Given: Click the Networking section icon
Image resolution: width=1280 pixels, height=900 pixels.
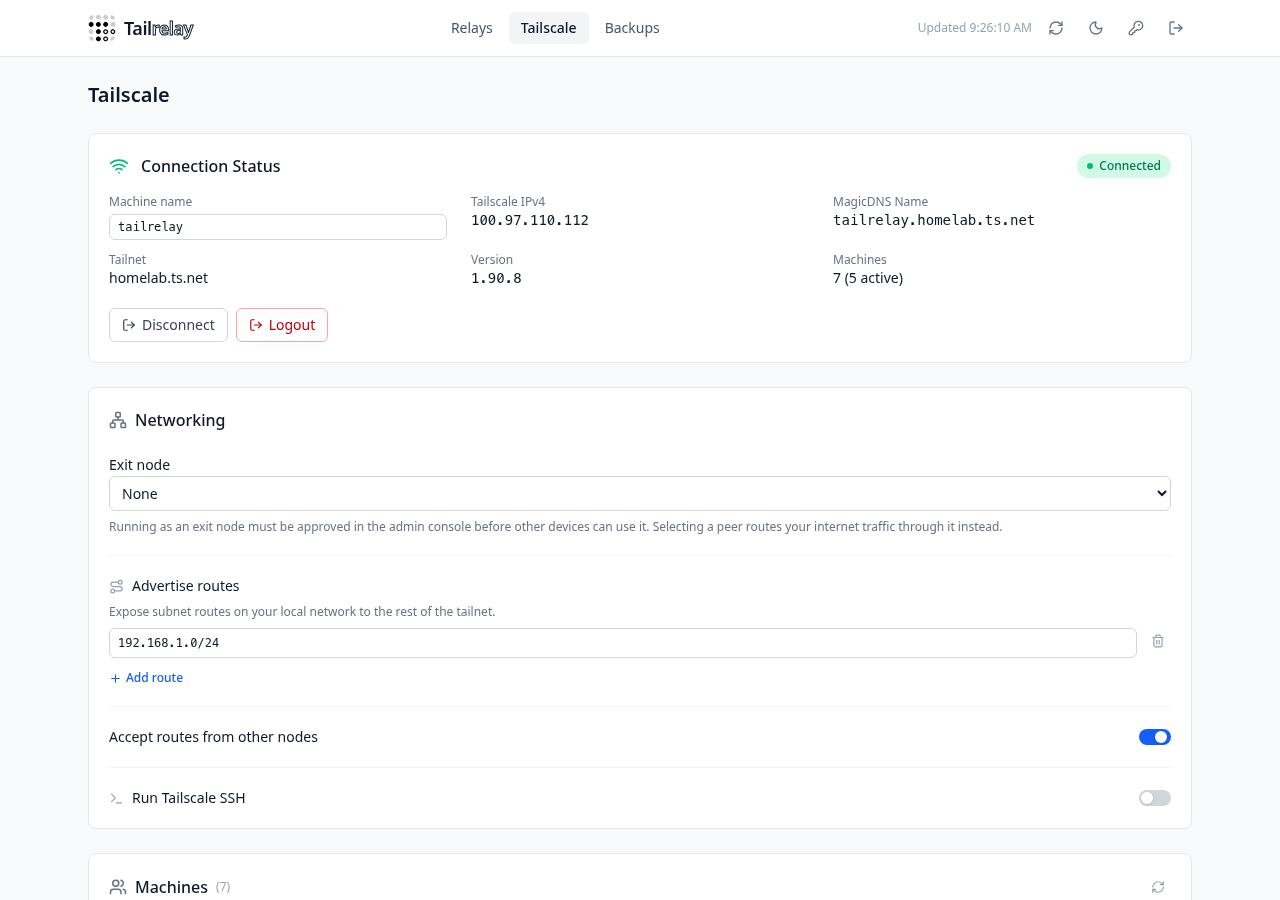Looking at the screenshot, I should click(118, 420).
